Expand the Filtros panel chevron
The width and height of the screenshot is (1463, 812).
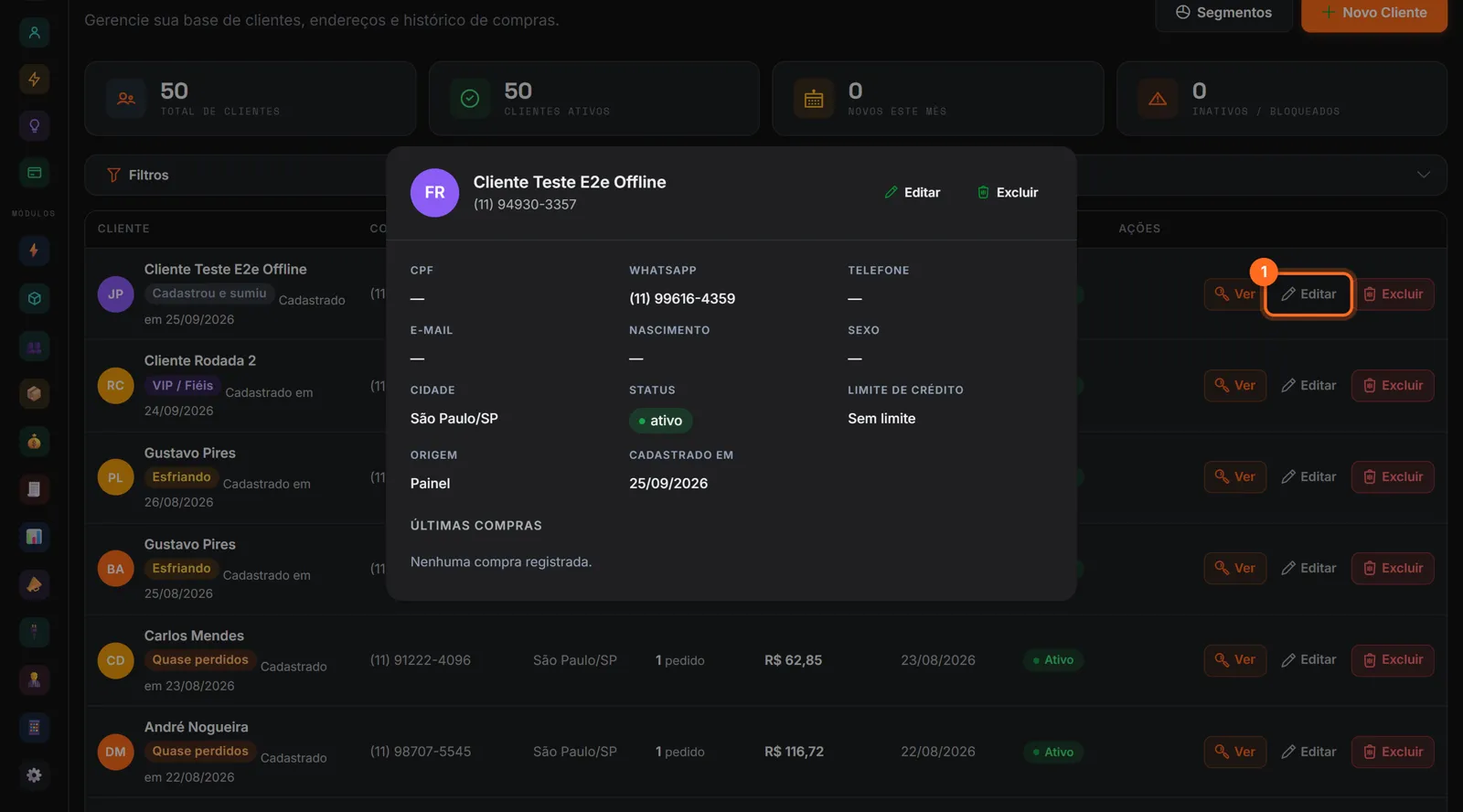(x=1423, y=175)
